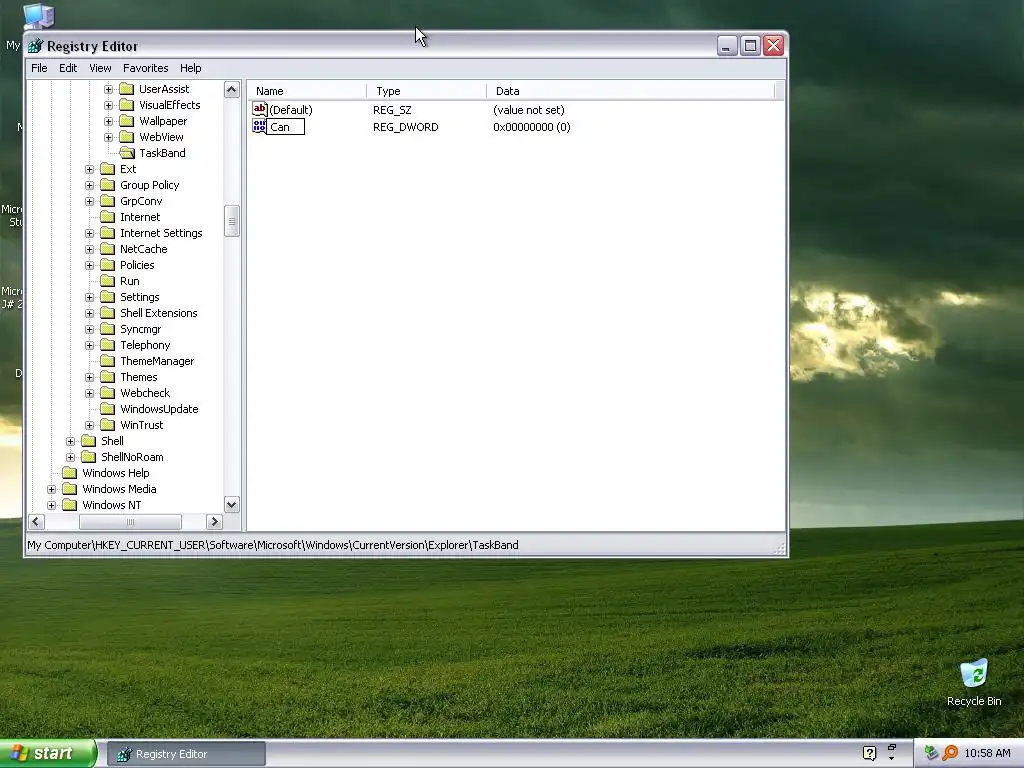
Task: Click the Windows Help folder icon
Action: pyautogui.click(x=70, y=473)
